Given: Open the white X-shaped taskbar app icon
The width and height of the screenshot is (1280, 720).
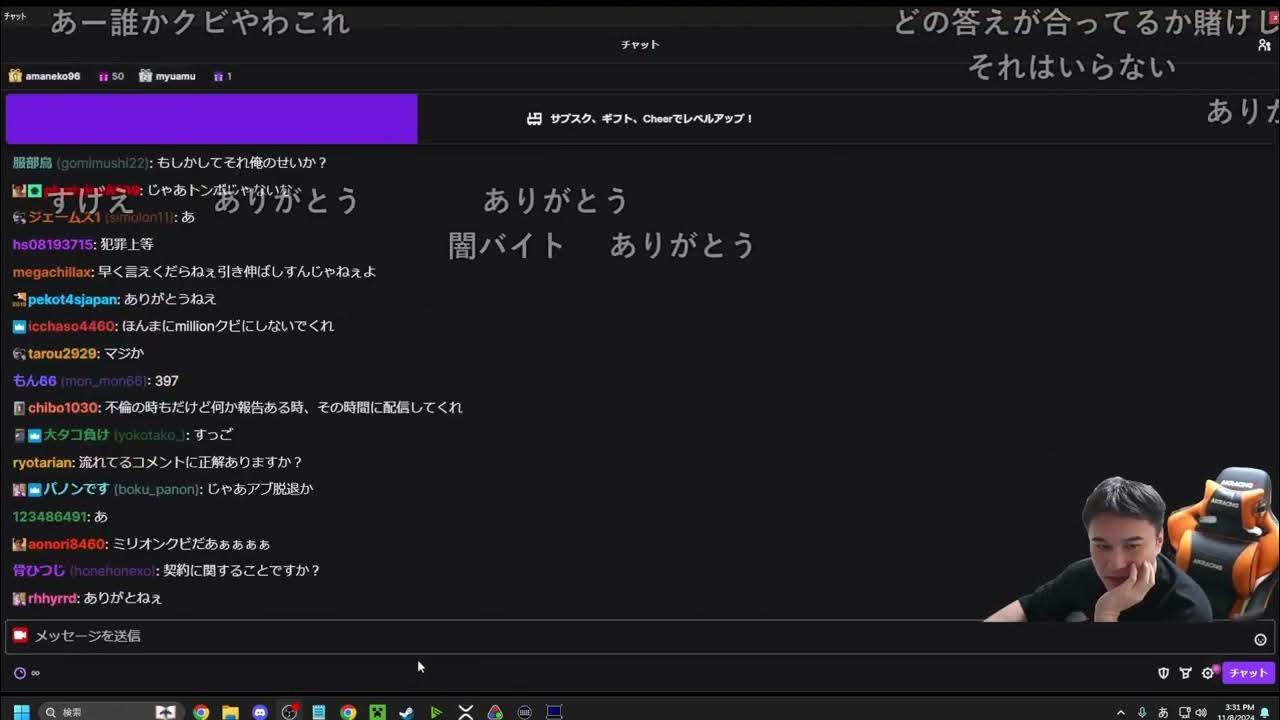Looking at the screenshot, I should tap(465, 712).
